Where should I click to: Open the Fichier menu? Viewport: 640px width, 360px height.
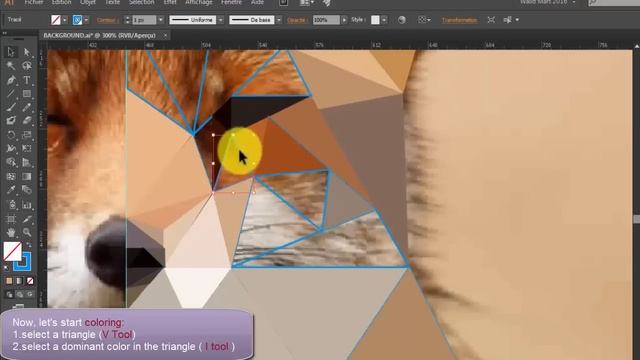[x=34, y=2]
